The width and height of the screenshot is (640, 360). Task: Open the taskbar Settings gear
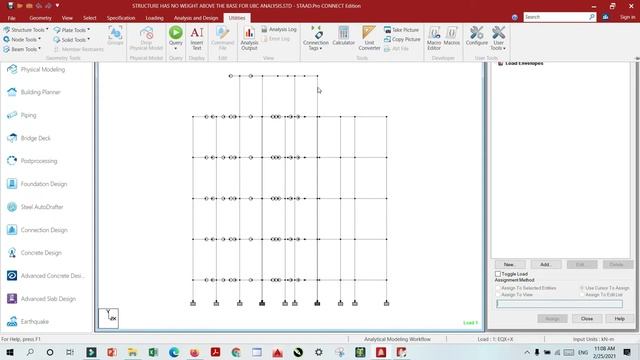[319, 352]
